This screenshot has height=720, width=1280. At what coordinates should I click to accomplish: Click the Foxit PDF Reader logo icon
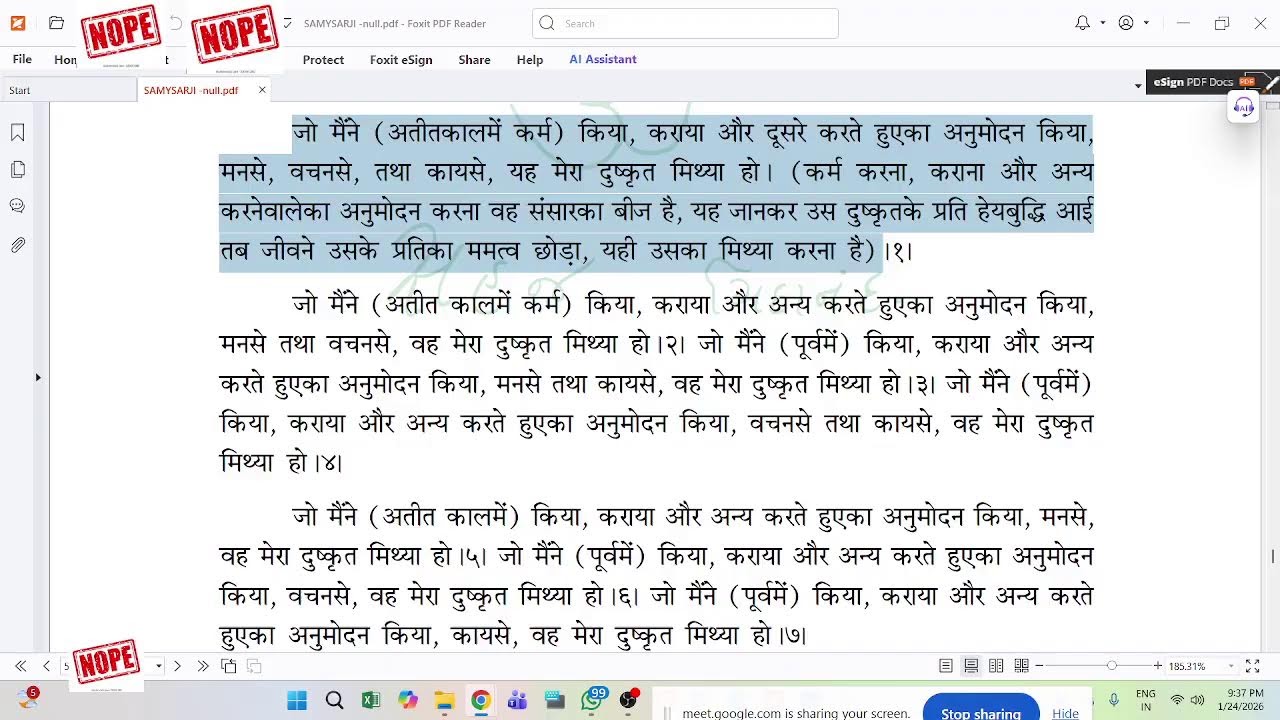18,23
